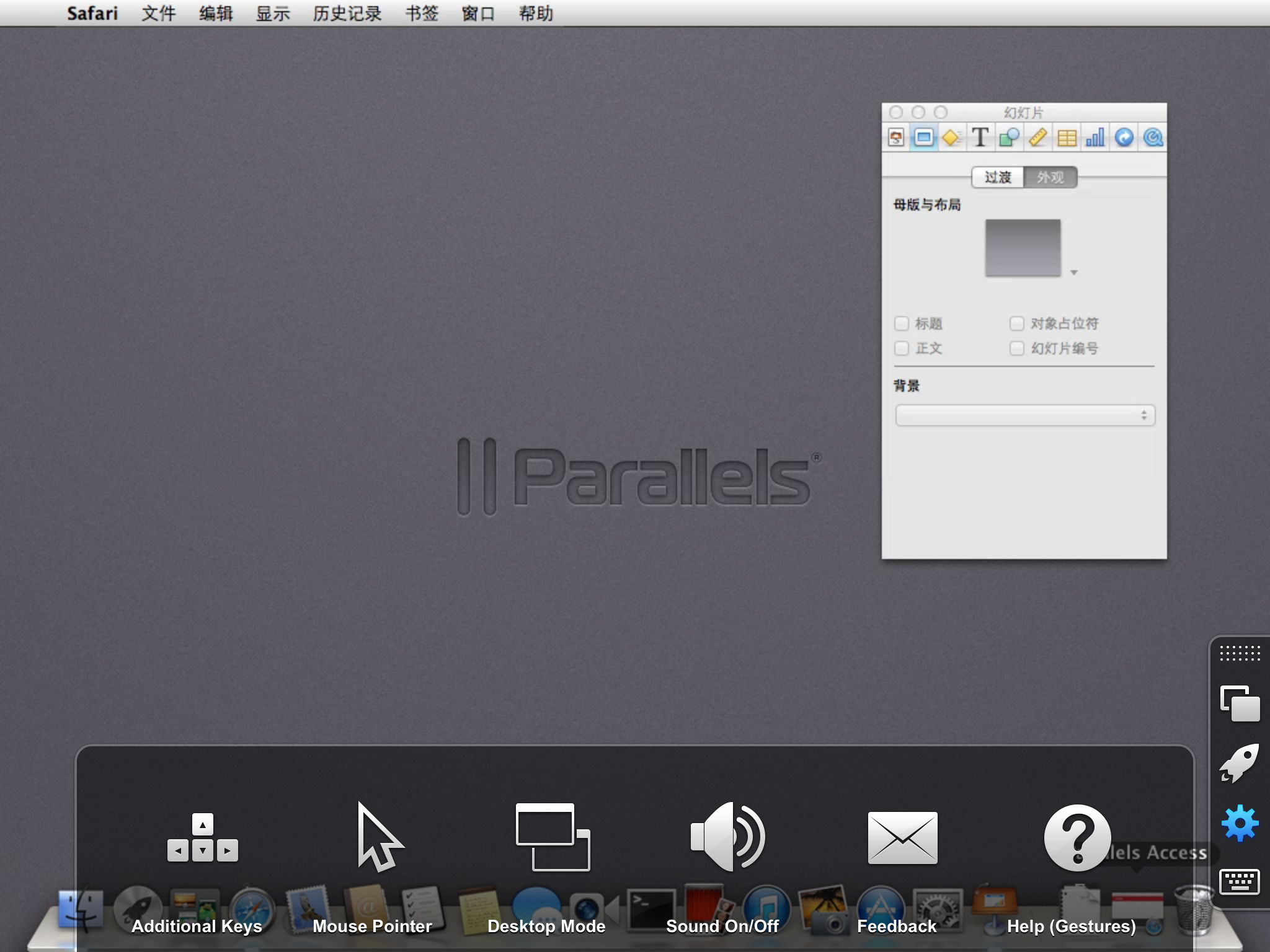Expand the master layout thumbnail arrow
The height and width of the screenshot is (952, 1270).
tap(1074, 273)
